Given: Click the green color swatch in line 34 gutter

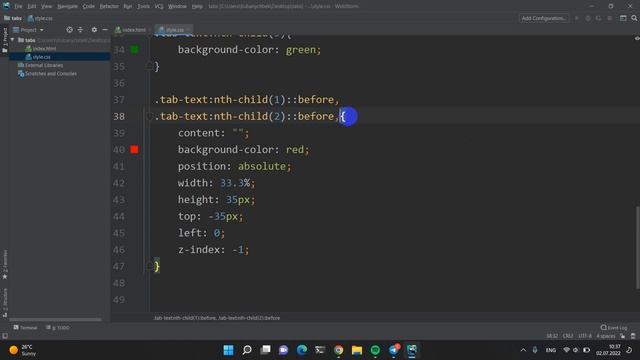Looking at the screenshot, I should click(134, 50).
